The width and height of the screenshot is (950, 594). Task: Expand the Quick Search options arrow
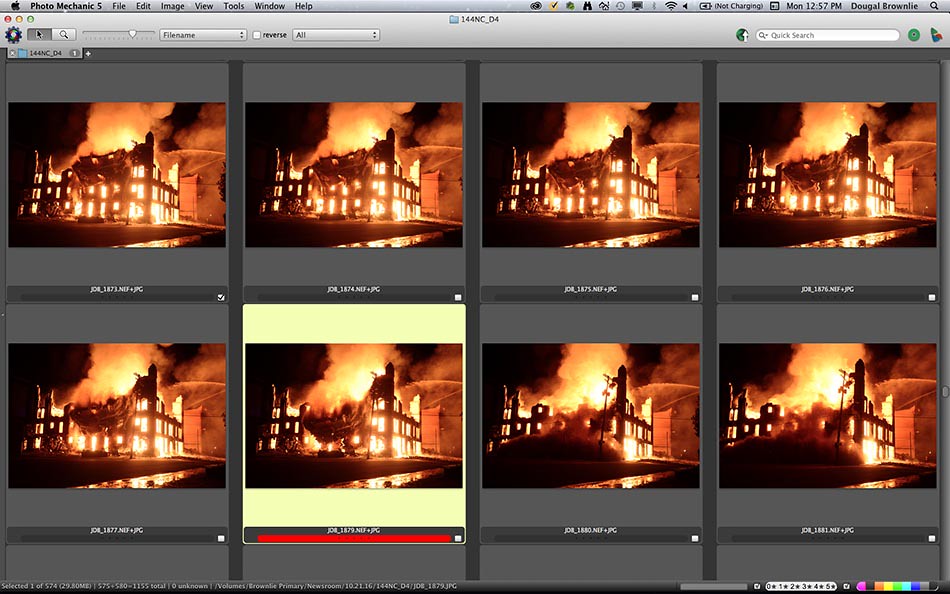763,35
